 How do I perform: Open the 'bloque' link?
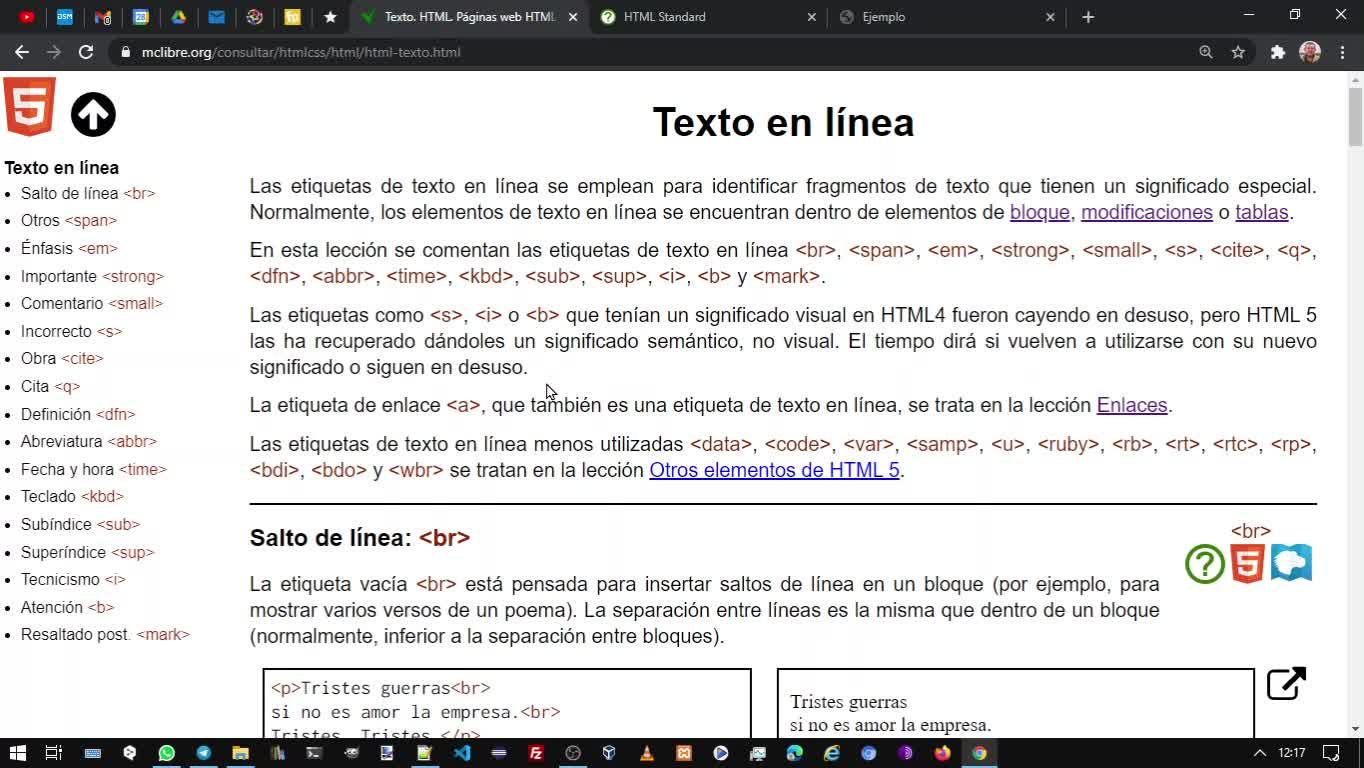click(x=1040, y=212)
